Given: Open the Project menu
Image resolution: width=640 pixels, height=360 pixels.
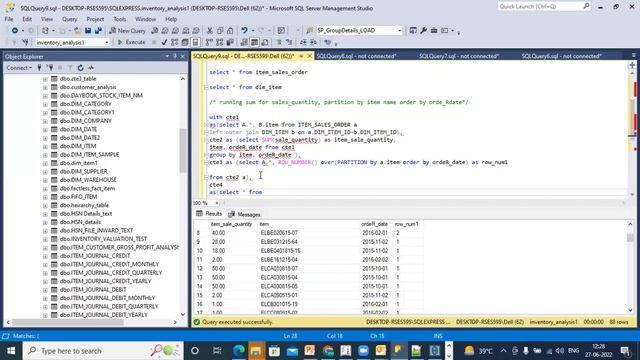Looking at the screenshot, I should pos(95,19).
